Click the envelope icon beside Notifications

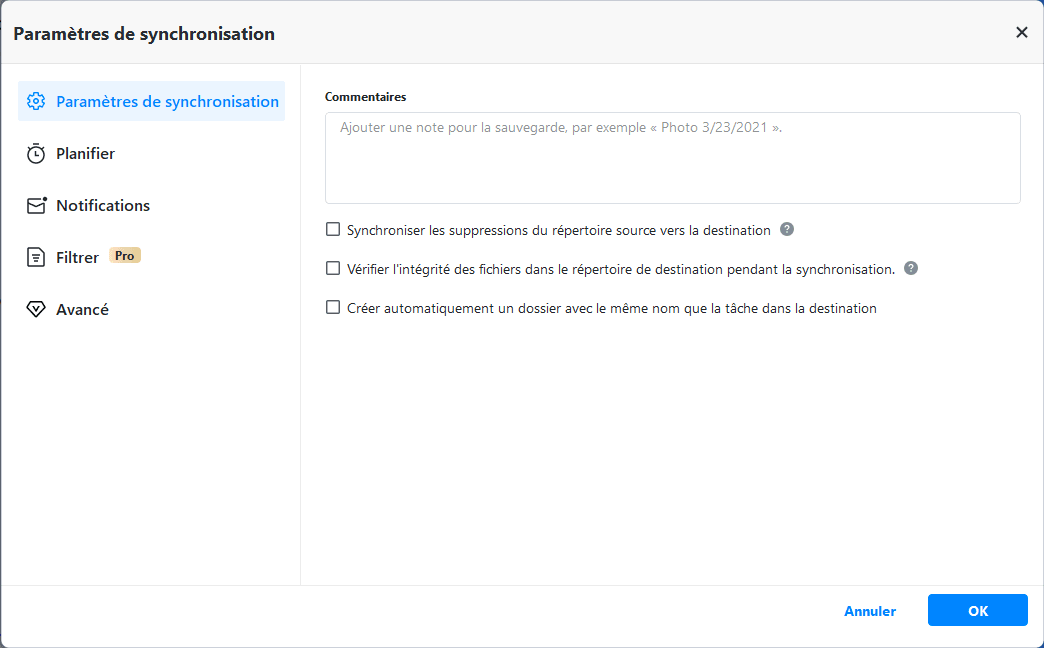36,206
